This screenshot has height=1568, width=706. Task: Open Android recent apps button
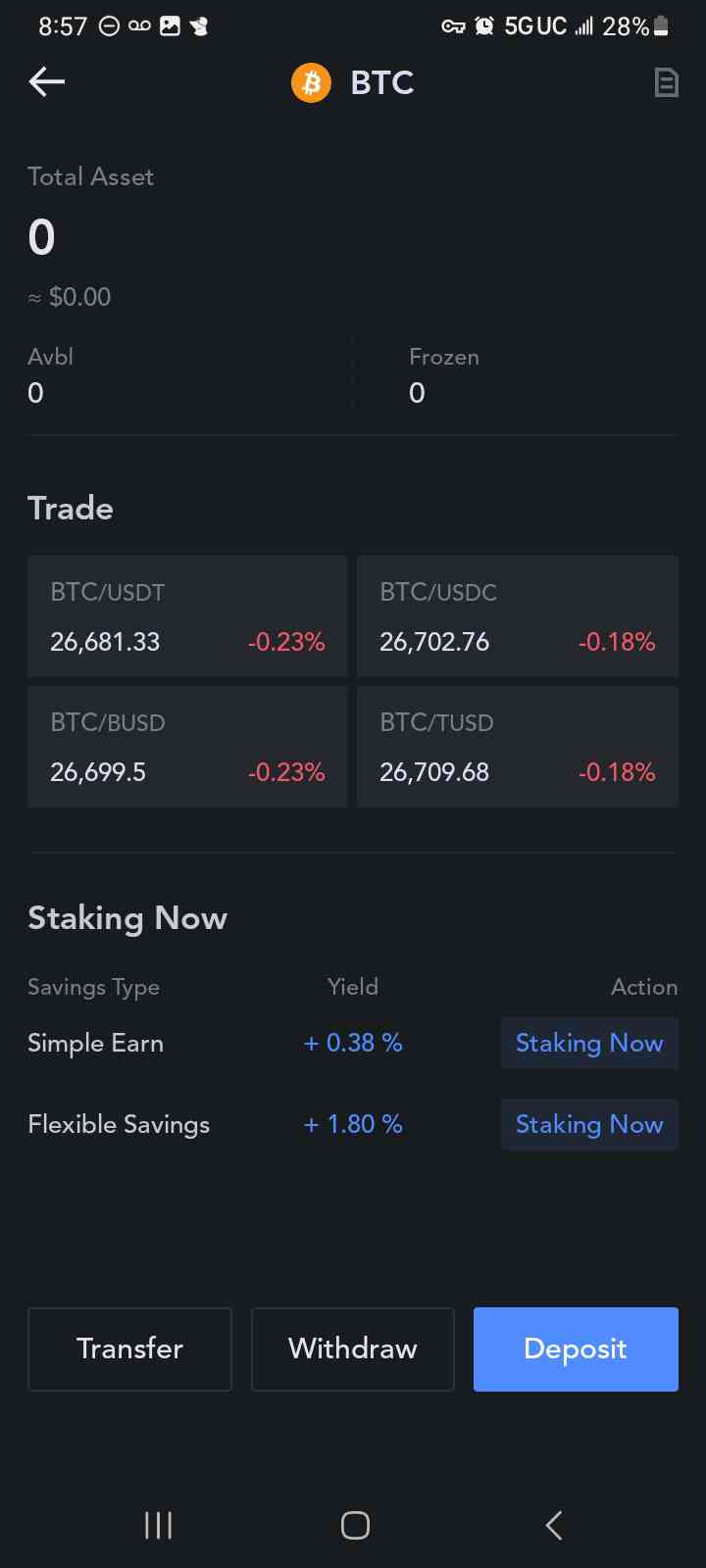[x=158, y=1525]
